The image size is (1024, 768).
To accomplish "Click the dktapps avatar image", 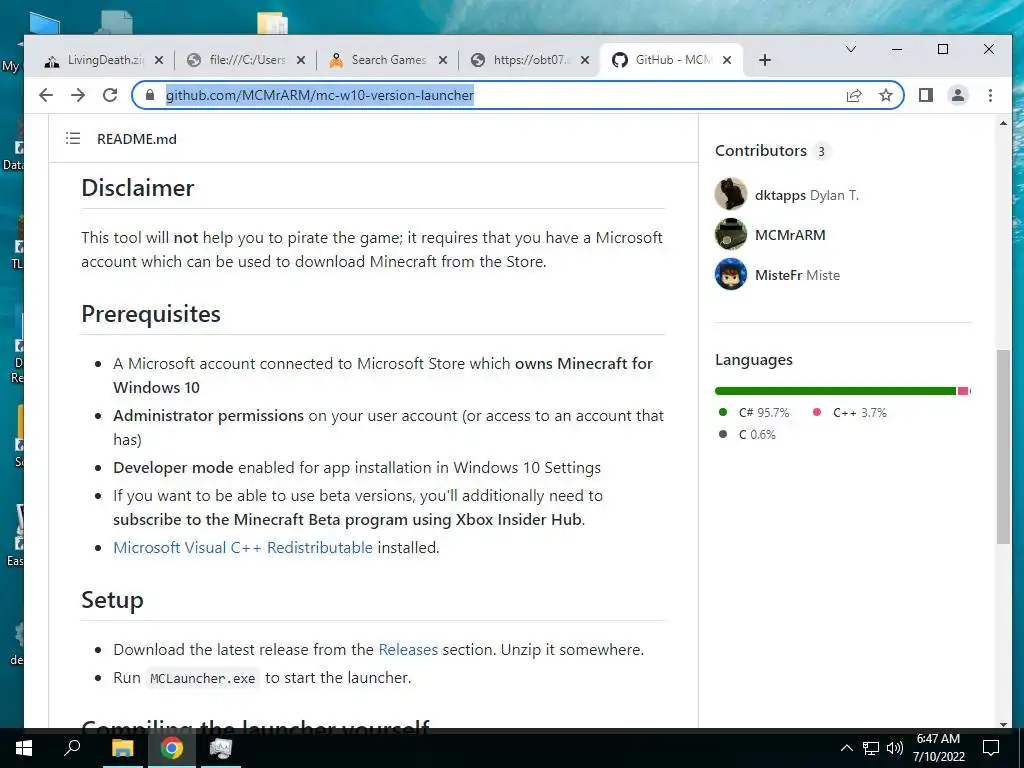I will point(731,193).
